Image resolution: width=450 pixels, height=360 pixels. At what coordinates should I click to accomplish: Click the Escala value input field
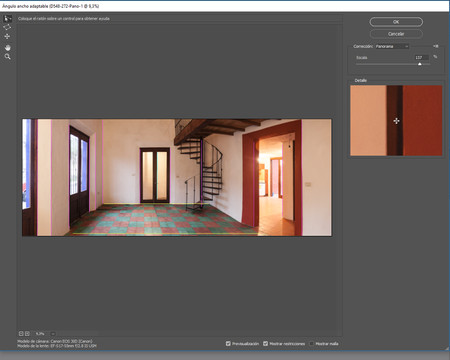(422, 57)
